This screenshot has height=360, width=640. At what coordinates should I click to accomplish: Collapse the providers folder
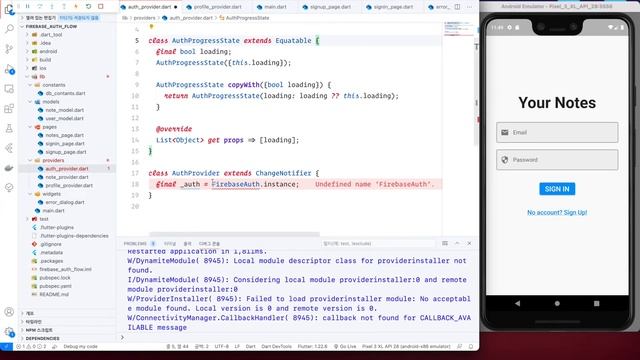pyautogui.click(x=53, y=160)
